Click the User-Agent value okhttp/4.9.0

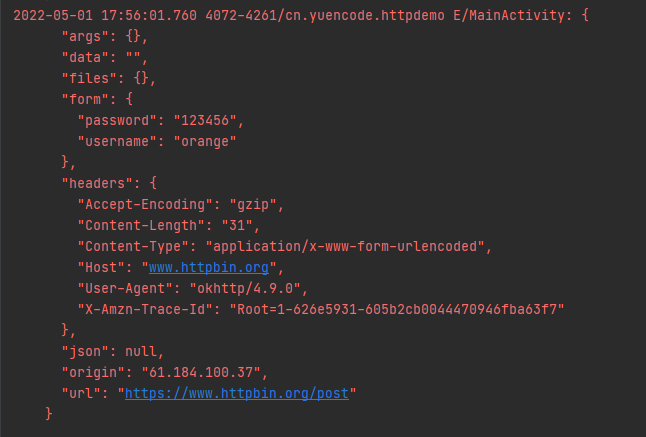click(x=245, y=289)
